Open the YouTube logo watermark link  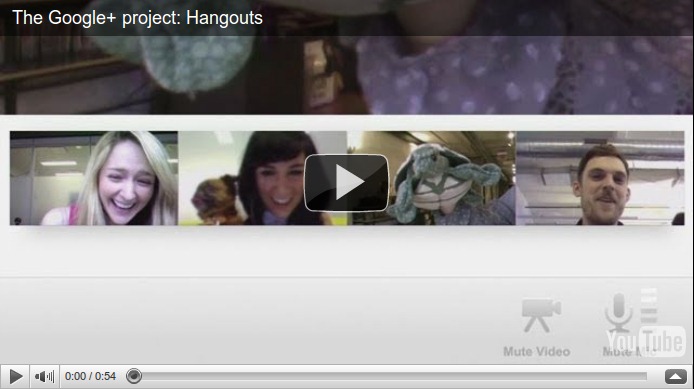point(646,341)
